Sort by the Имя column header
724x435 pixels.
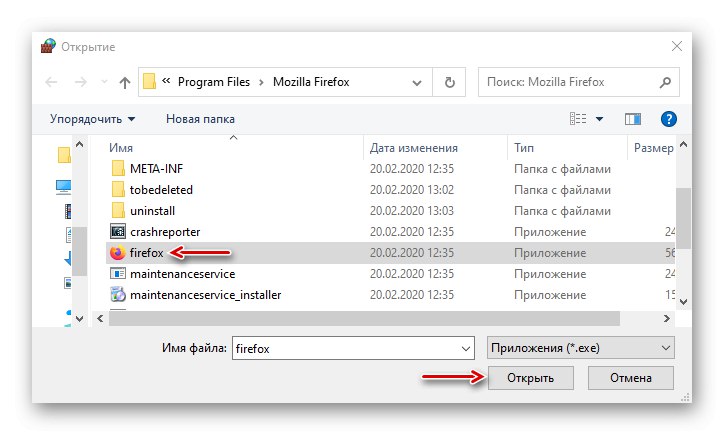click(x=121, y=148)
